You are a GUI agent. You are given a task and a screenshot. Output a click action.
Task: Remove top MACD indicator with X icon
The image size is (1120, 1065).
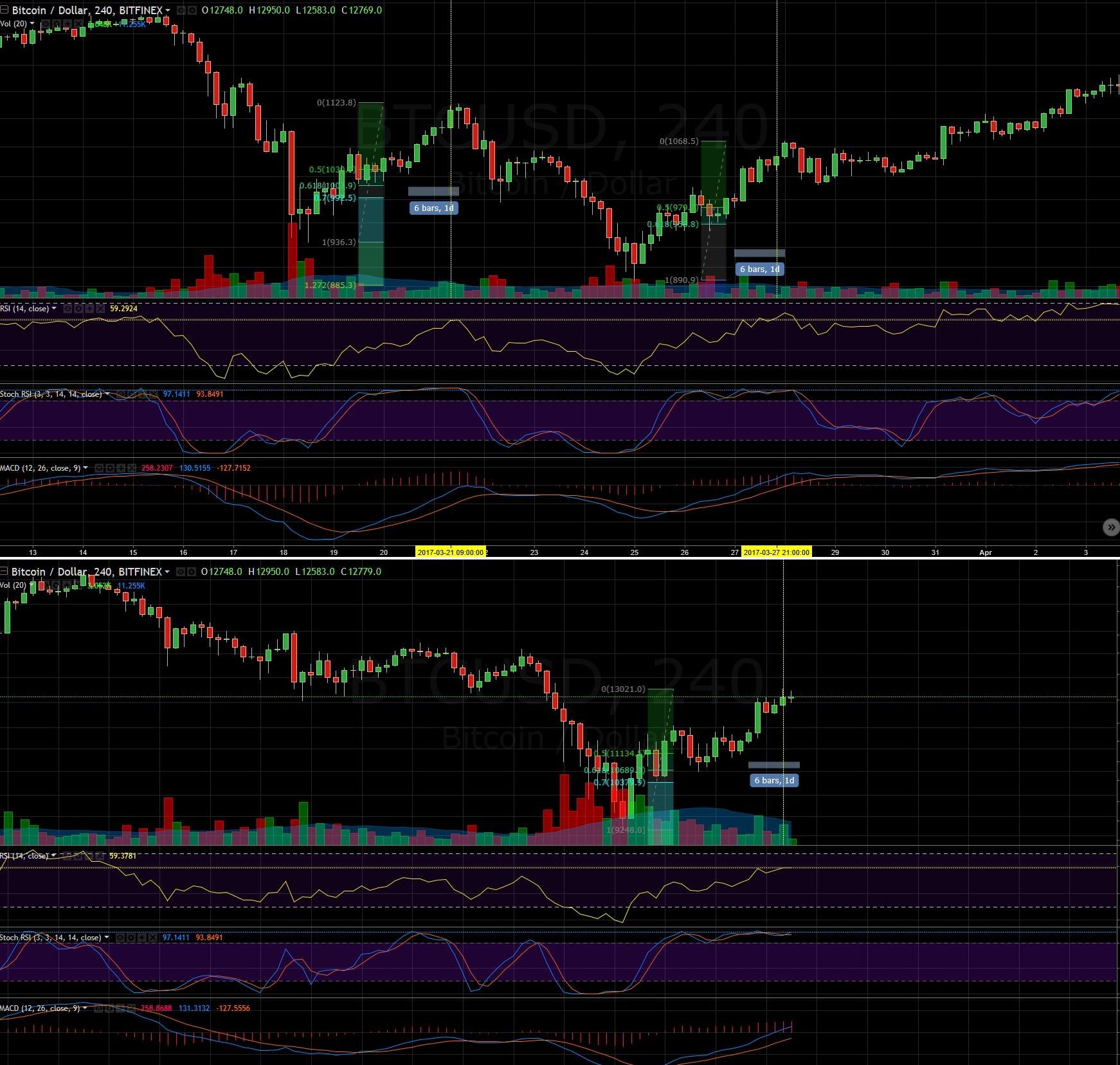pos(132,468)
